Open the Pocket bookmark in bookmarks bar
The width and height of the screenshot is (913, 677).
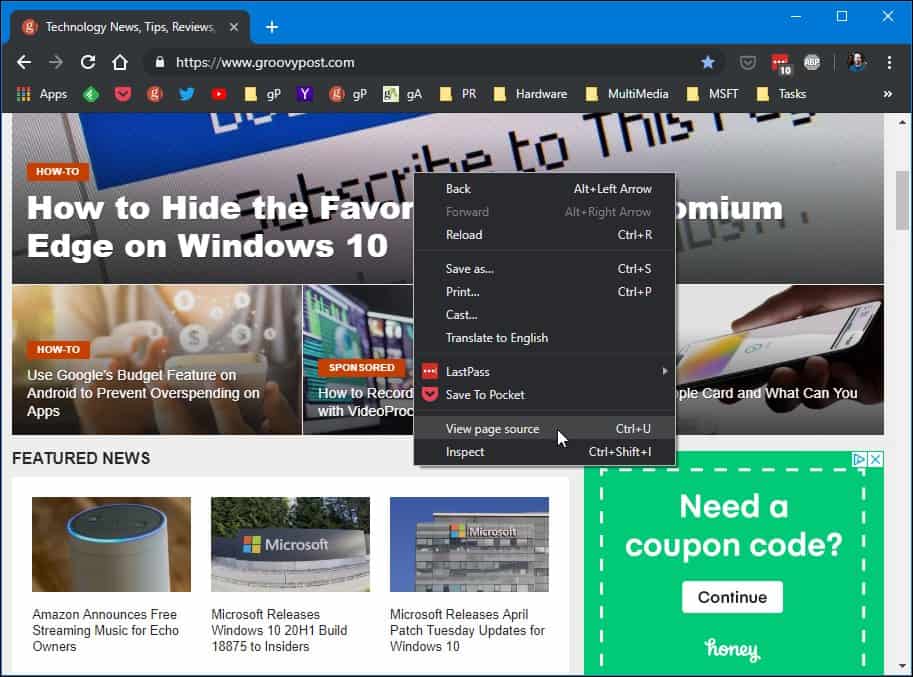click(x=123, y=94)
